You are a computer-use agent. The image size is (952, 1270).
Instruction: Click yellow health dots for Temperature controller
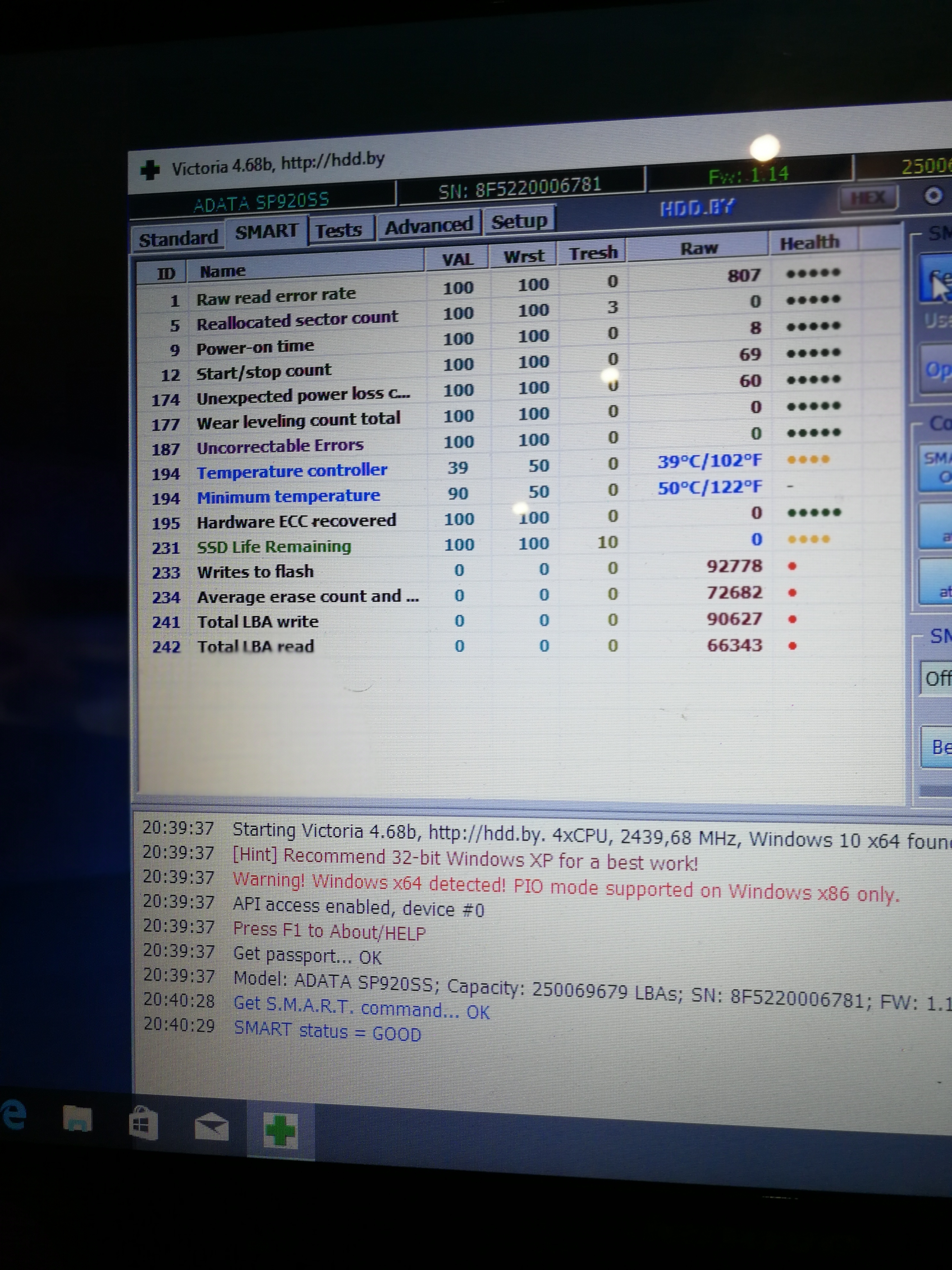(808, 459)
